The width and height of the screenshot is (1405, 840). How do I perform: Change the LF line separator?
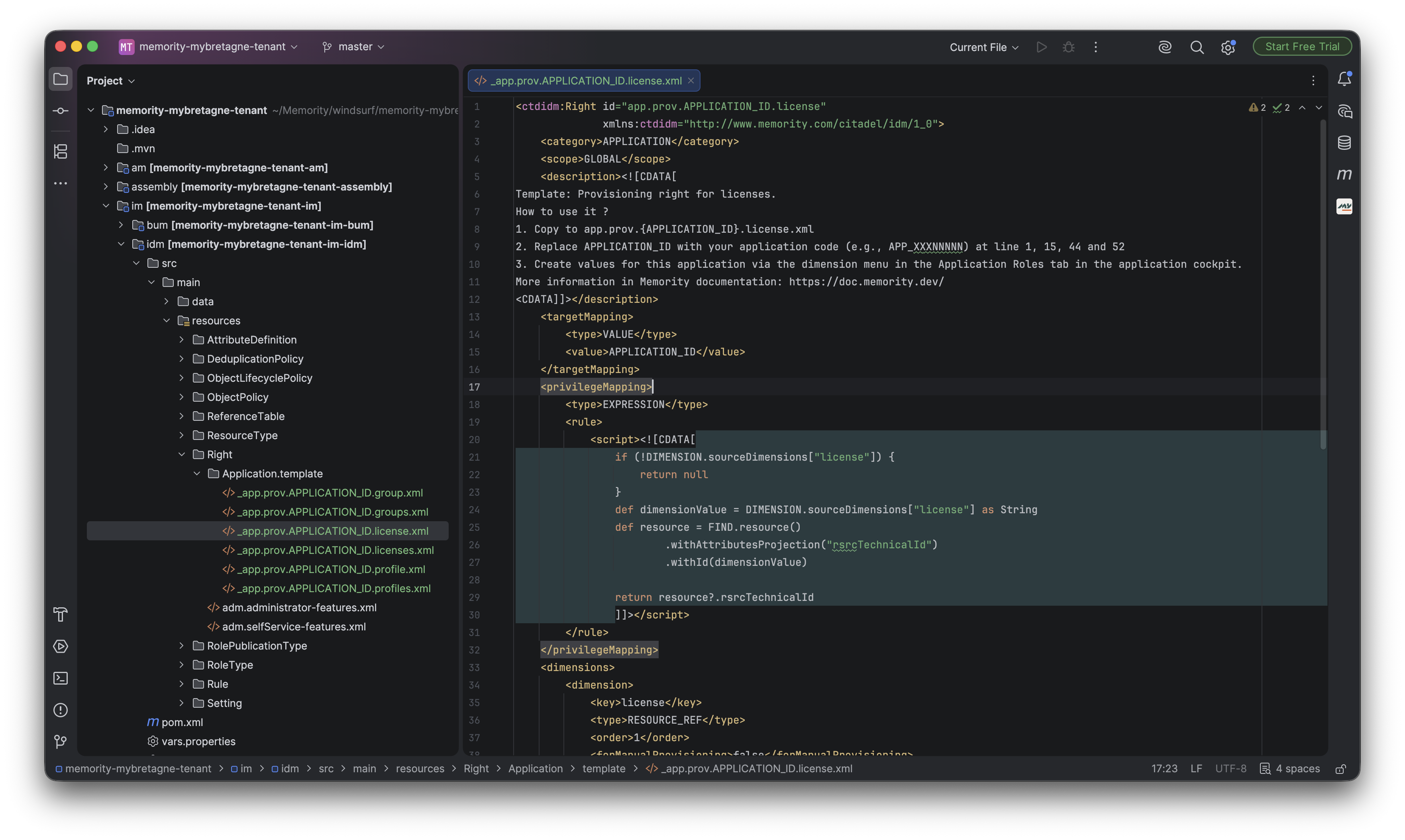(1196, 769)
